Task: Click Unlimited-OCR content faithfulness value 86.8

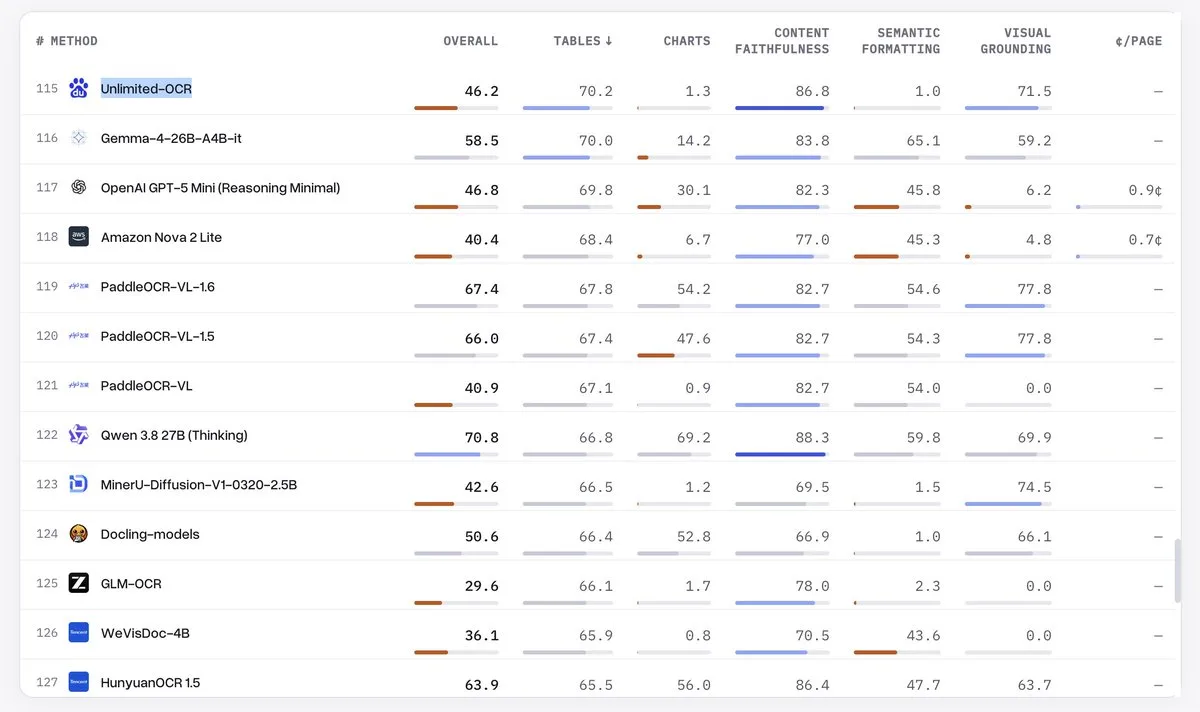Action: tap(812, 91)
